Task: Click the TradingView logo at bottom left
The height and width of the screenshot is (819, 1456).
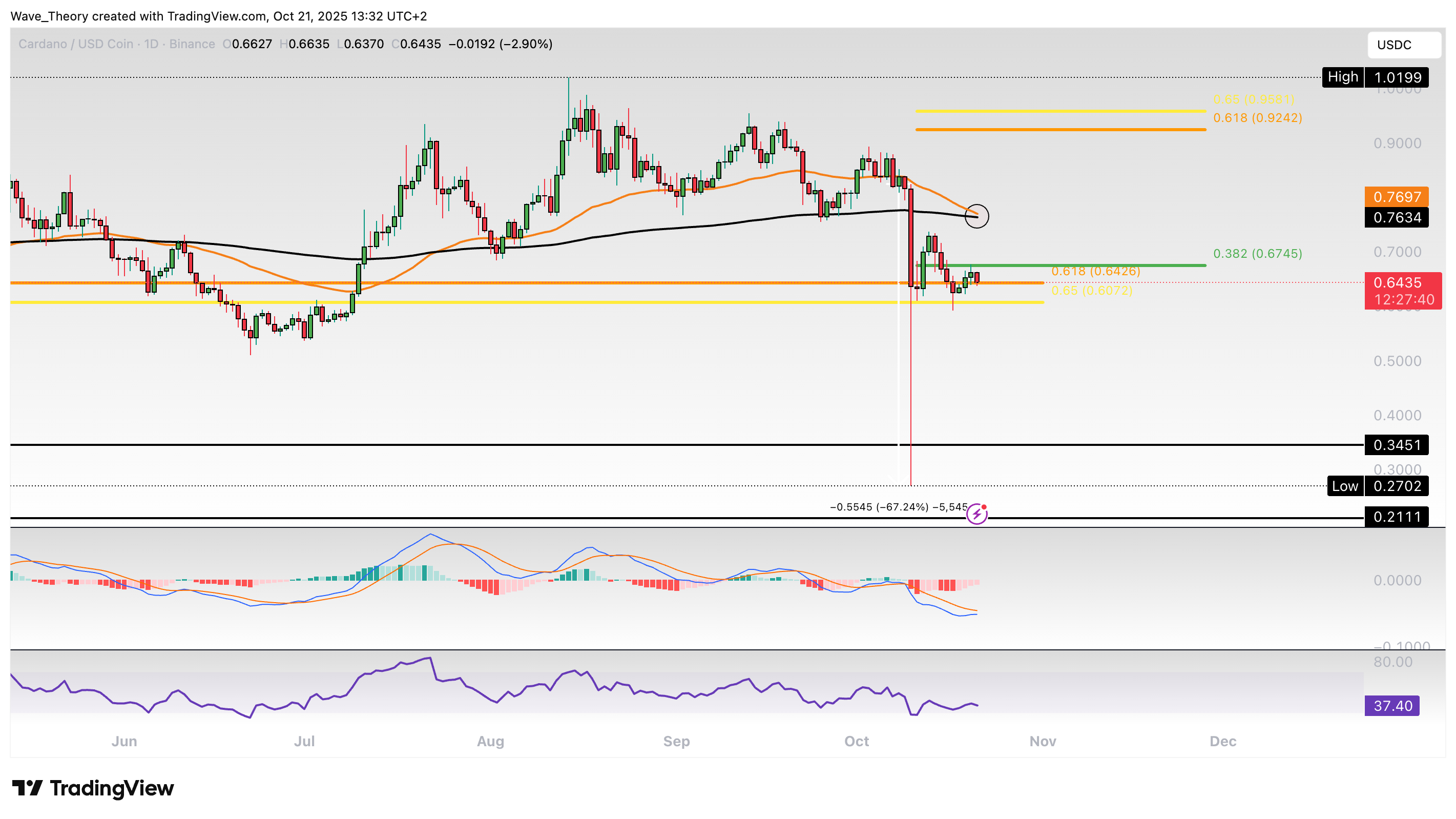Action: (93, 788)
